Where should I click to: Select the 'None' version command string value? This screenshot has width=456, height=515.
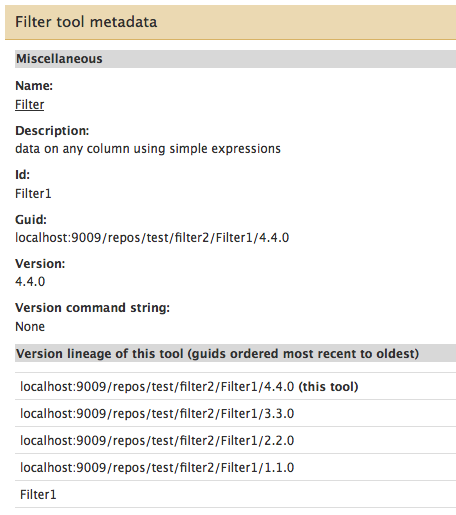(30, 327)
